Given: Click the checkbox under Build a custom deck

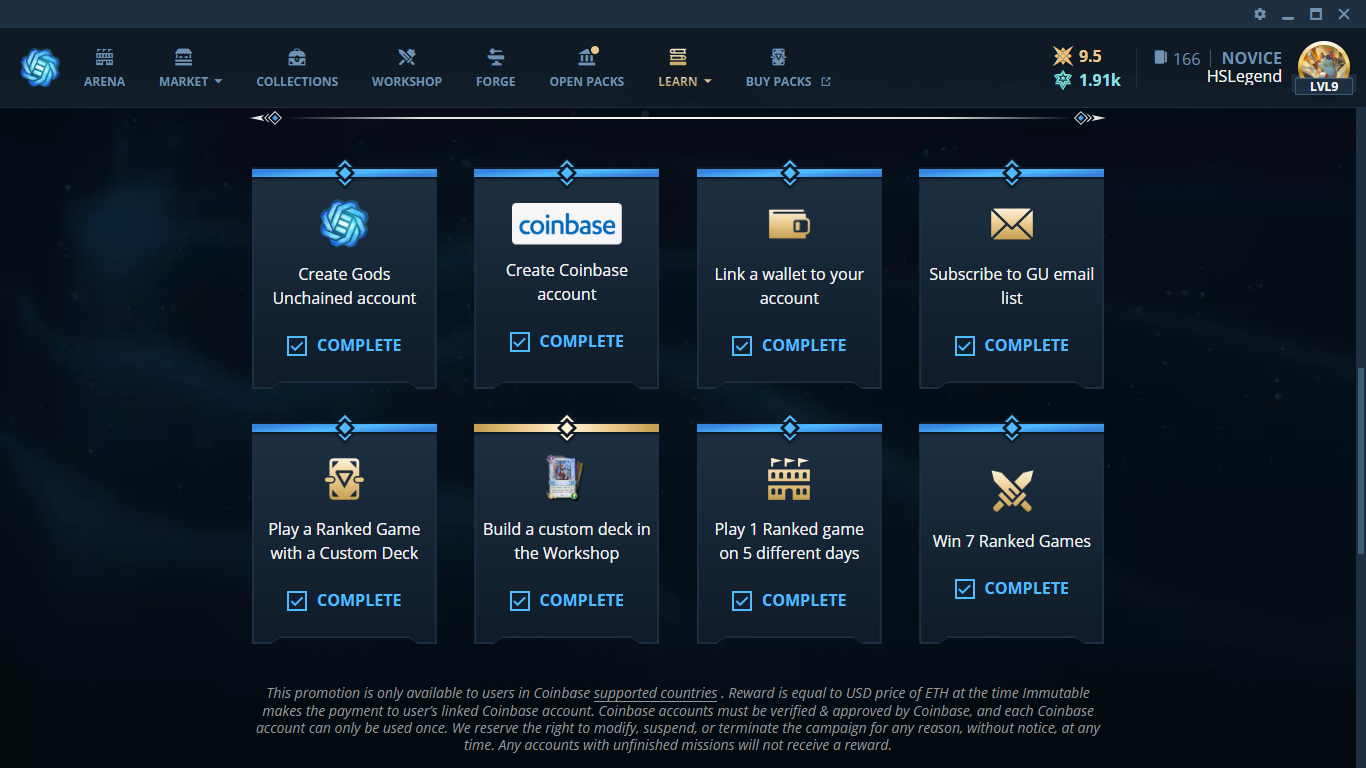Looking at the screenshot, I should pos(520,601).
